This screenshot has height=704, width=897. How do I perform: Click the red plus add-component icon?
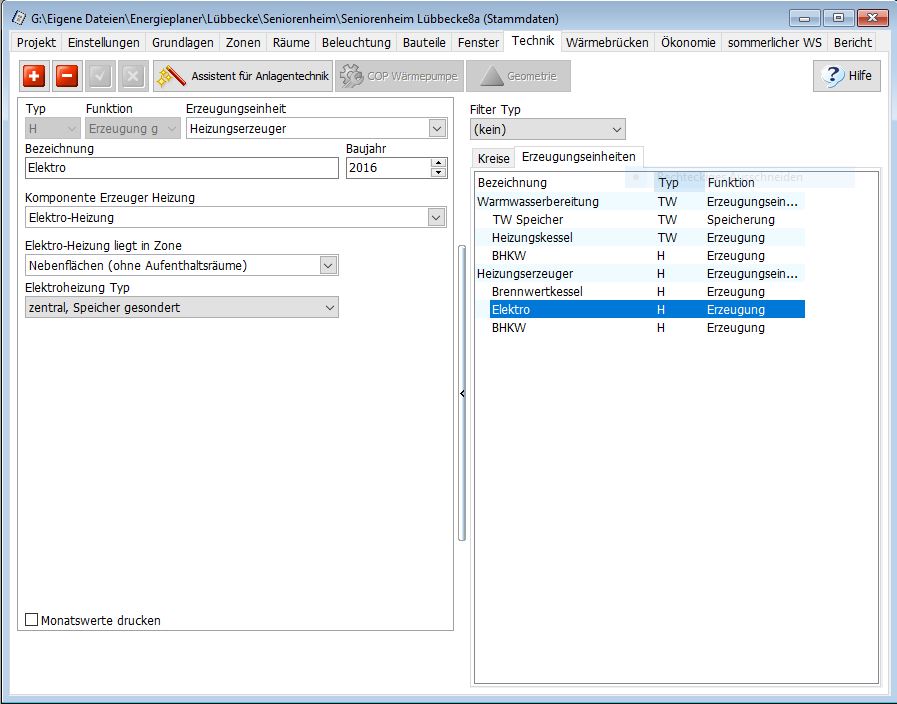click(34, 76)
